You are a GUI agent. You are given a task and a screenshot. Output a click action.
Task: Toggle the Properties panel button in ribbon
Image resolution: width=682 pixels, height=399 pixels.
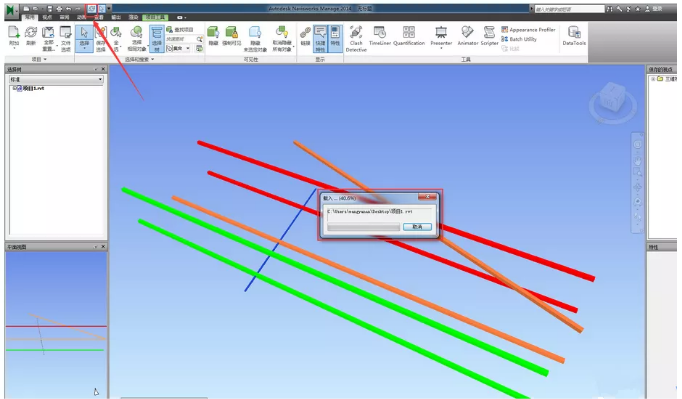click(x=335, y=39)
